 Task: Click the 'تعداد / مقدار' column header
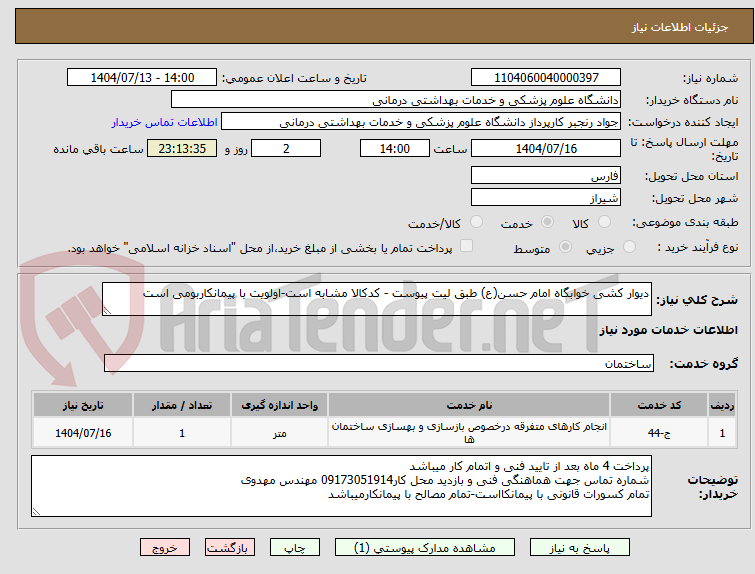click(182, 405)
